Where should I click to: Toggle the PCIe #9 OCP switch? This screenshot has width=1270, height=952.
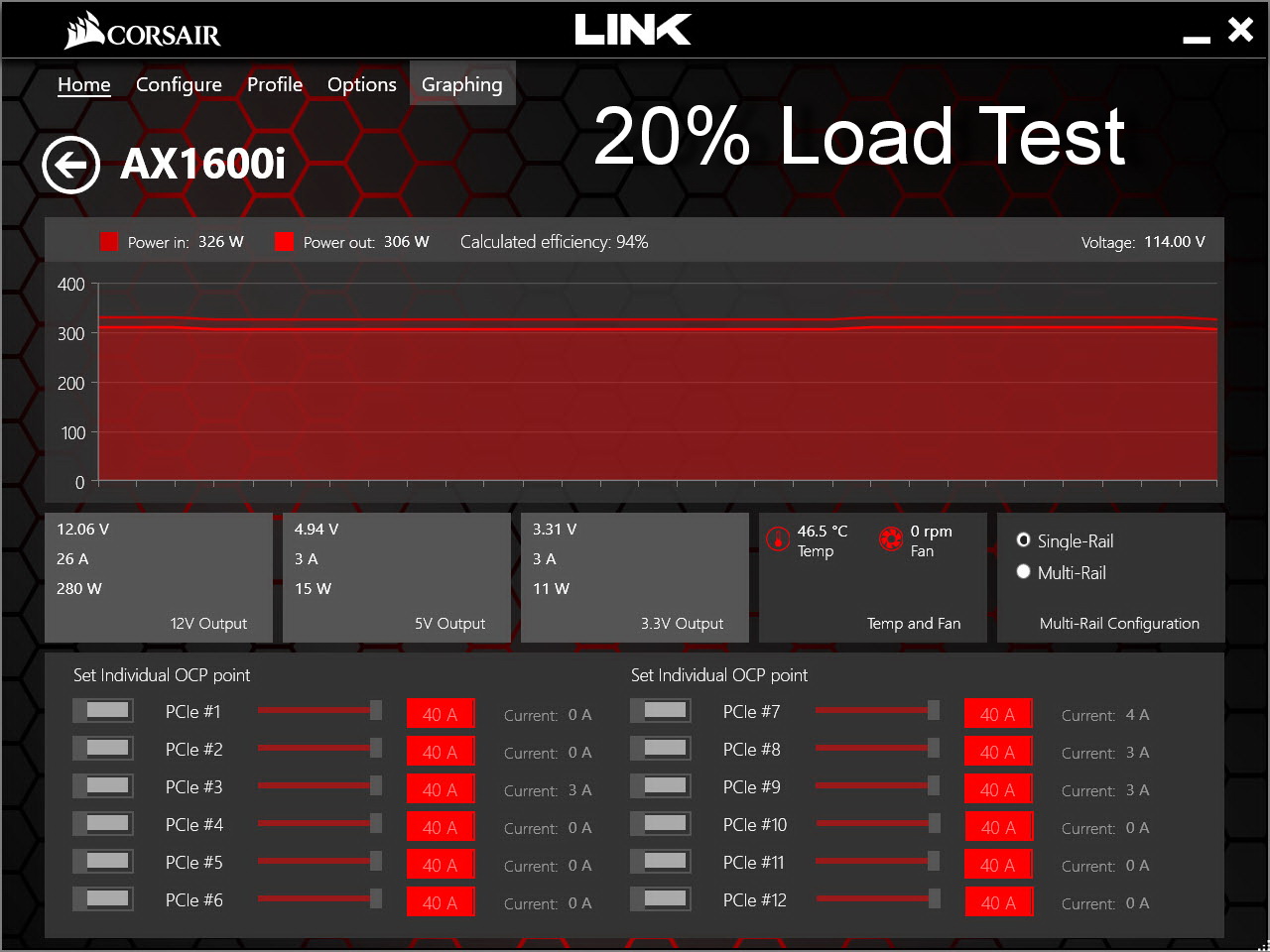coord(661,786)
